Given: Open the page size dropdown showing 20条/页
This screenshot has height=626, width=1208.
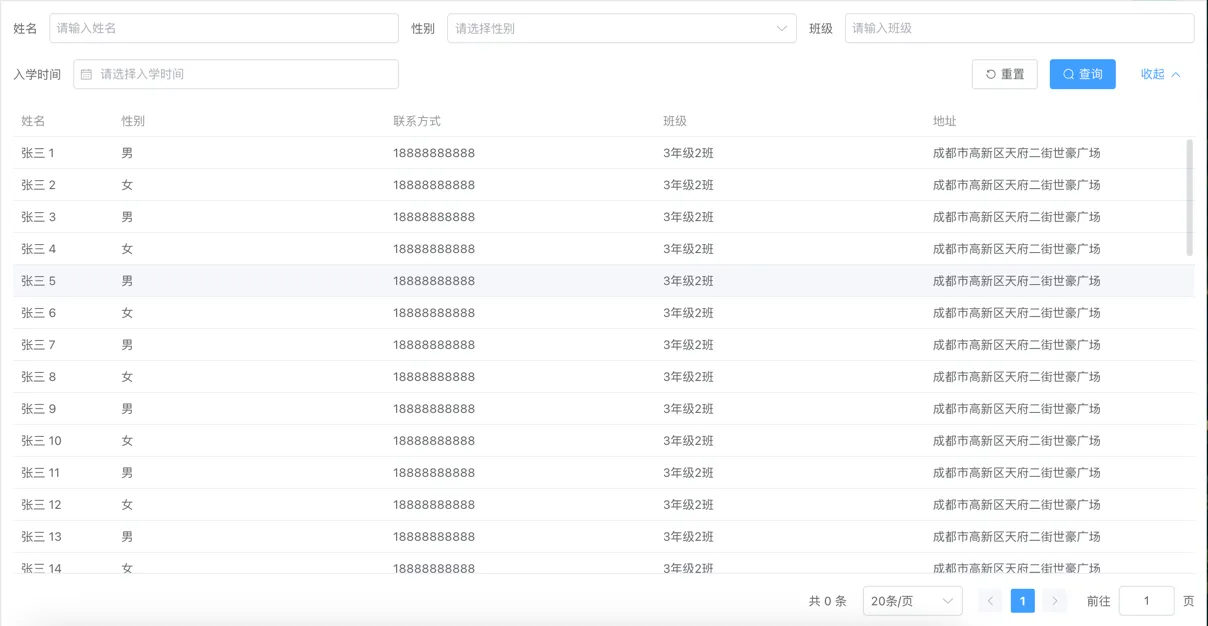Looking at the screenshot, I should pos(910,600).
